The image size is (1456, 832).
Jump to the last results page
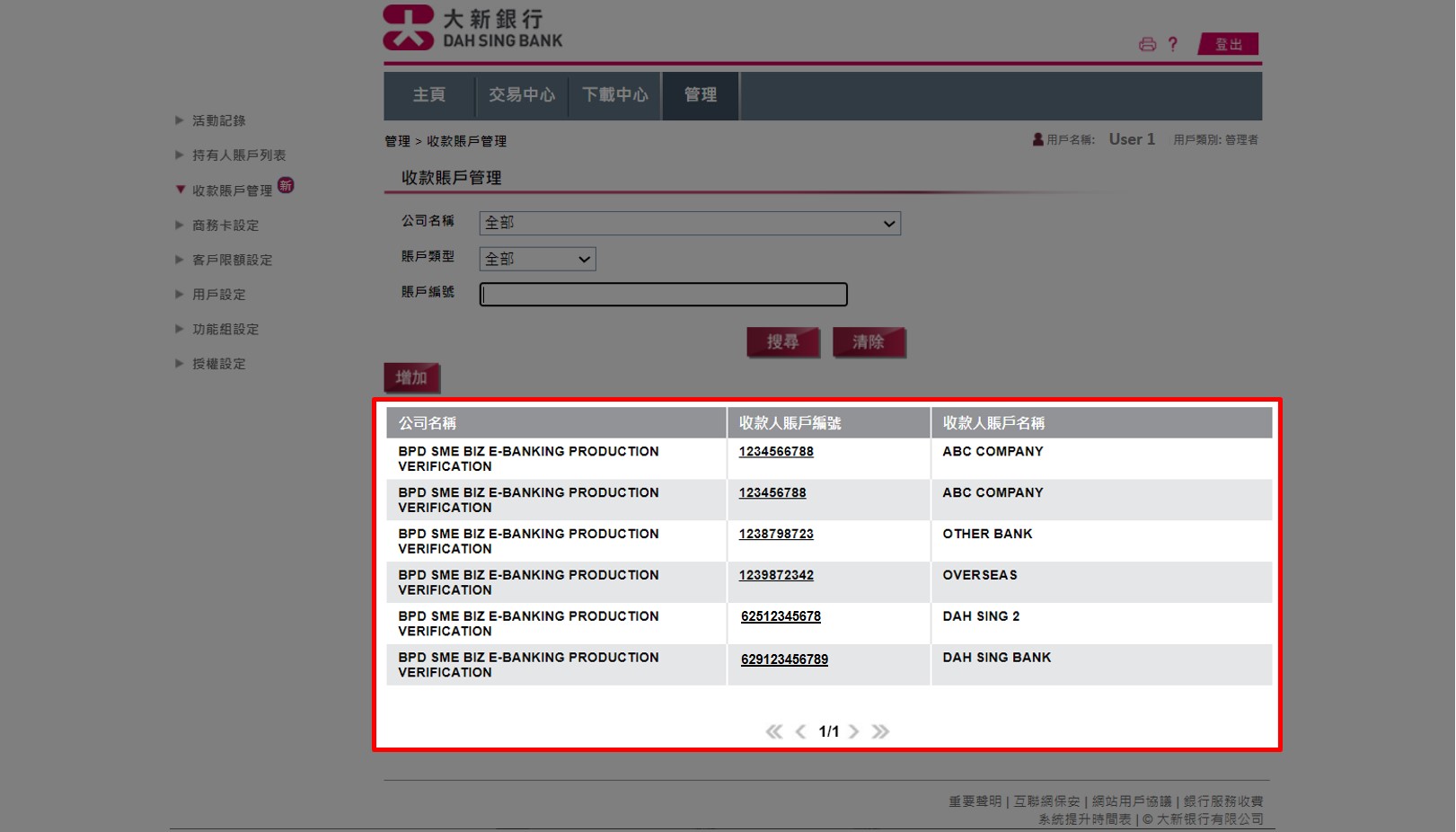pos(880,731)
